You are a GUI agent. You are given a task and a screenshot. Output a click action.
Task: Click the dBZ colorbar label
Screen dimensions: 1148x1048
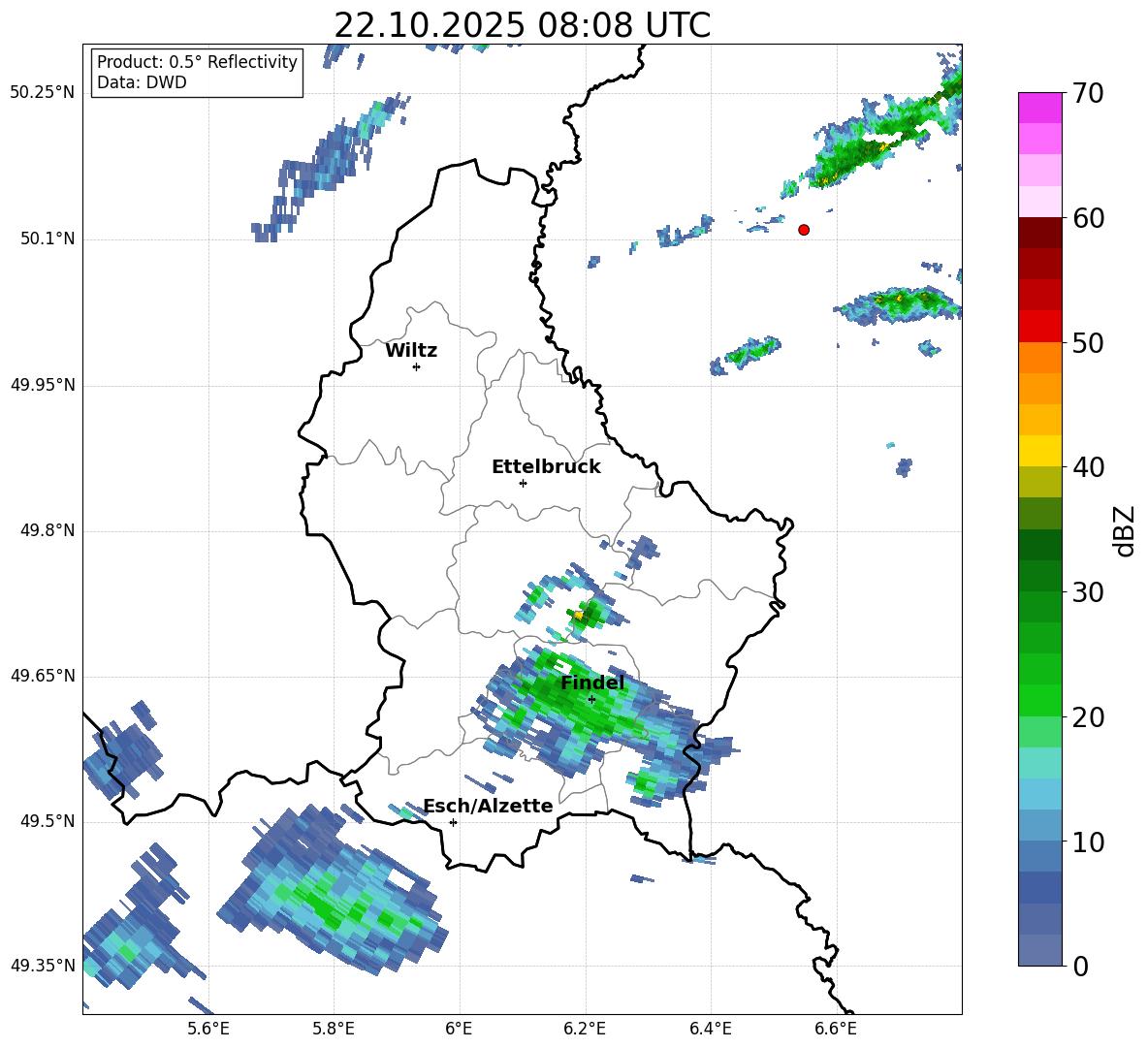[x=1123, y=530]
